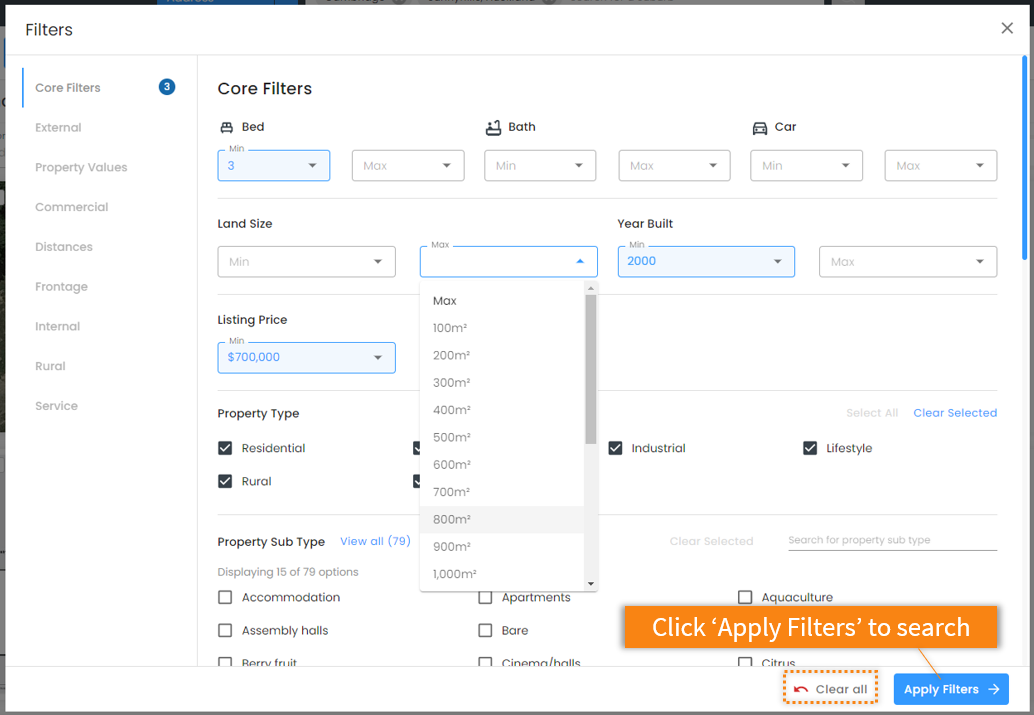Check the Accommodation sub type
The image size is (1034, 715).
[225, 598]
